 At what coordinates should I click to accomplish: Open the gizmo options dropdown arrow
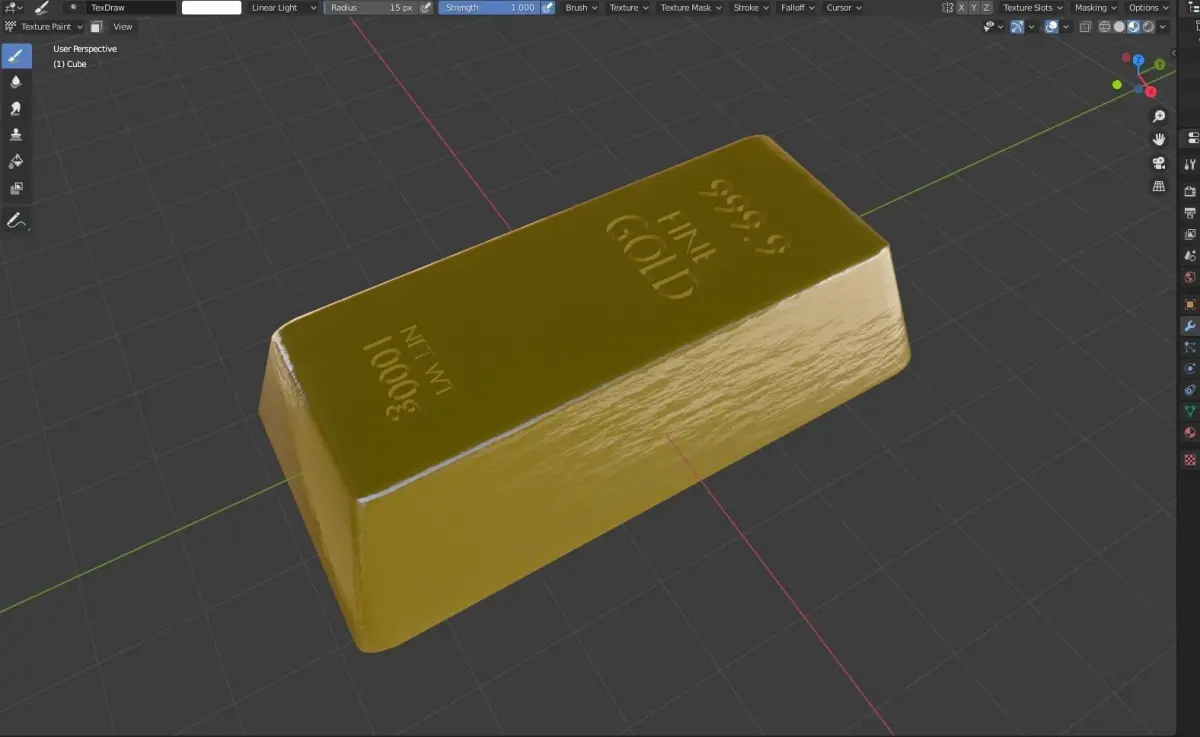tap(1033, 27)
